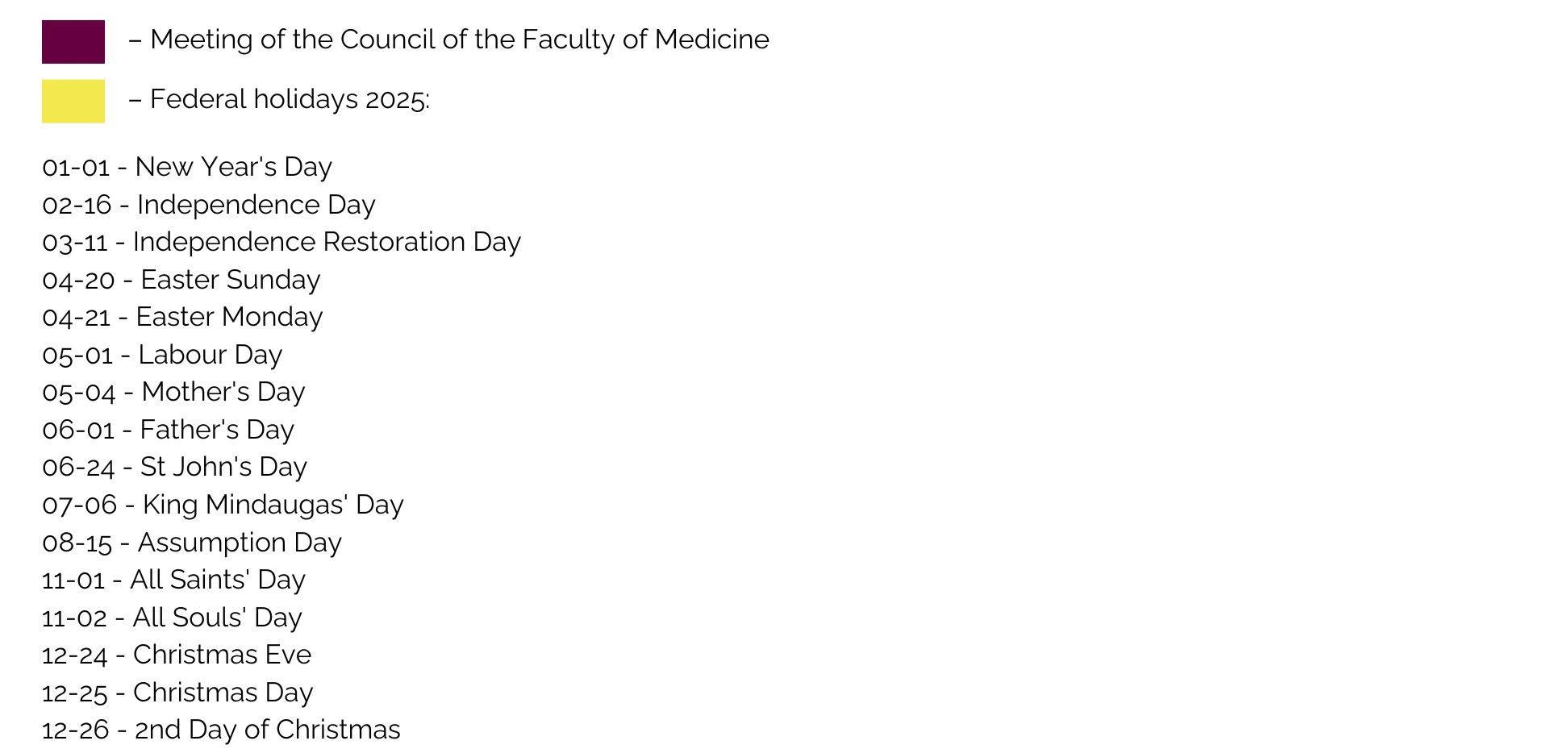1568x749 pixels.
Task: Click the Meeting of the Council legend text
Action: pyautogui.click(x=448, y=40)
